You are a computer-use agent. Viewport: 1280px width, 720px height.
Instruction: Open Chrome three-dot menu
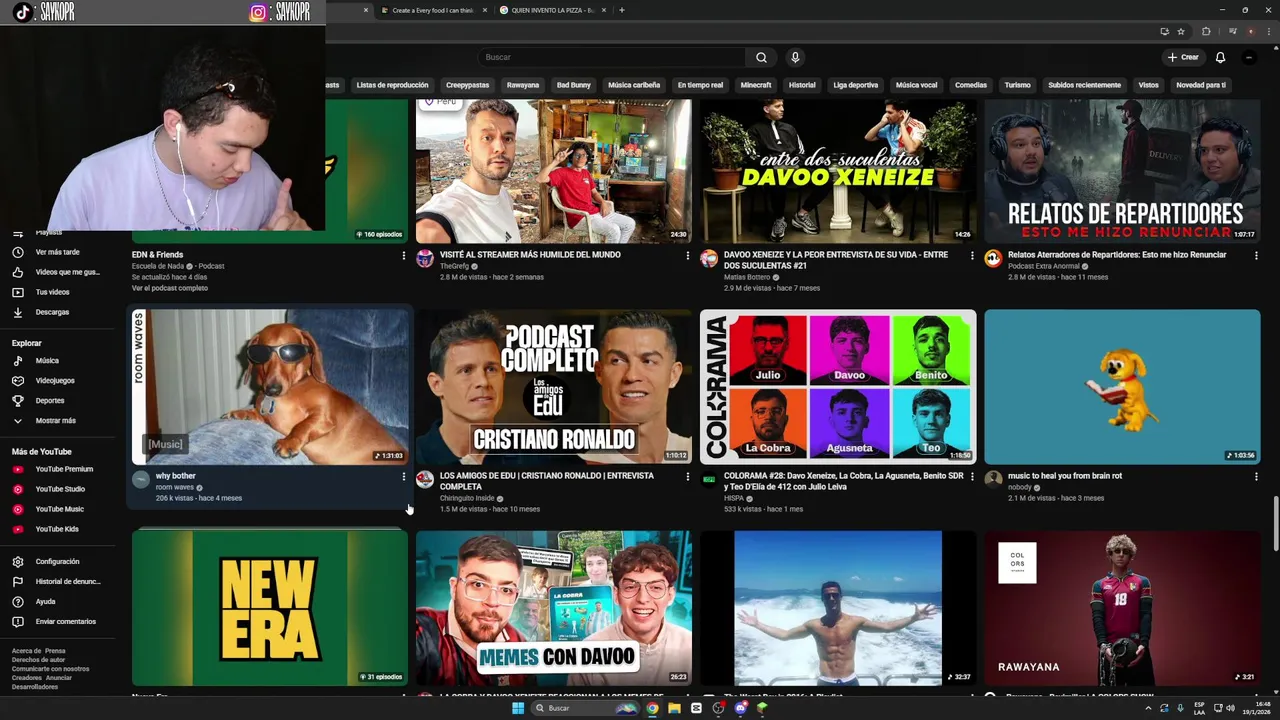pyautogui.click(x=1268, y=32)
